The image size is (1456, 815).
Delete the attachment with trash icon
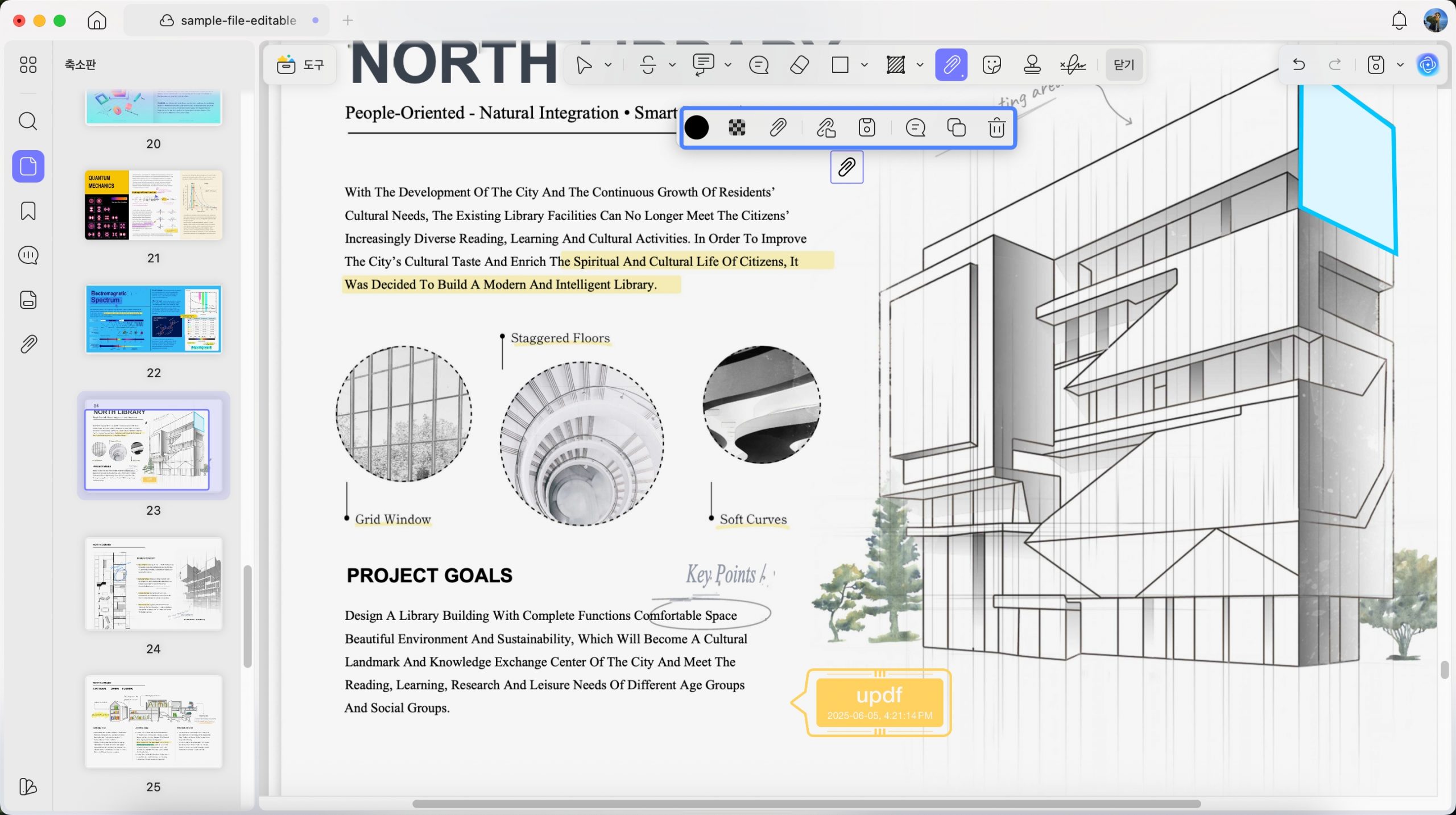tap(996, 127)
